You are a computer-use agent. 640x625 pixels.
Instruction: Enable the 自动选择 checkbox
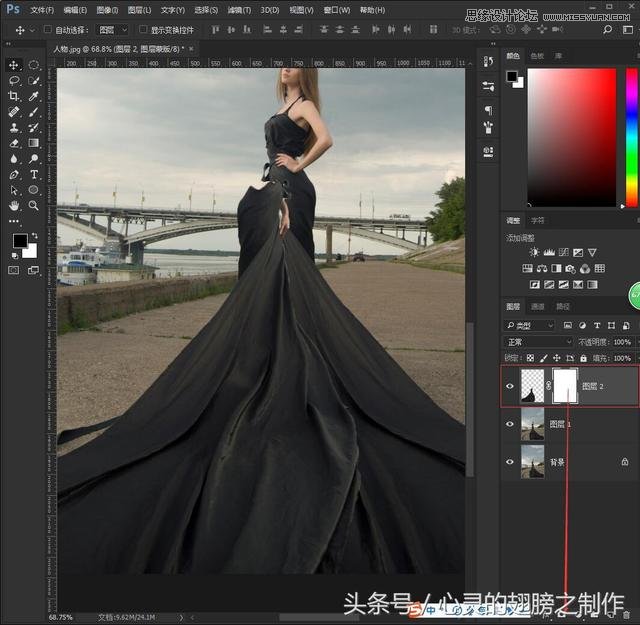(48, 30)
